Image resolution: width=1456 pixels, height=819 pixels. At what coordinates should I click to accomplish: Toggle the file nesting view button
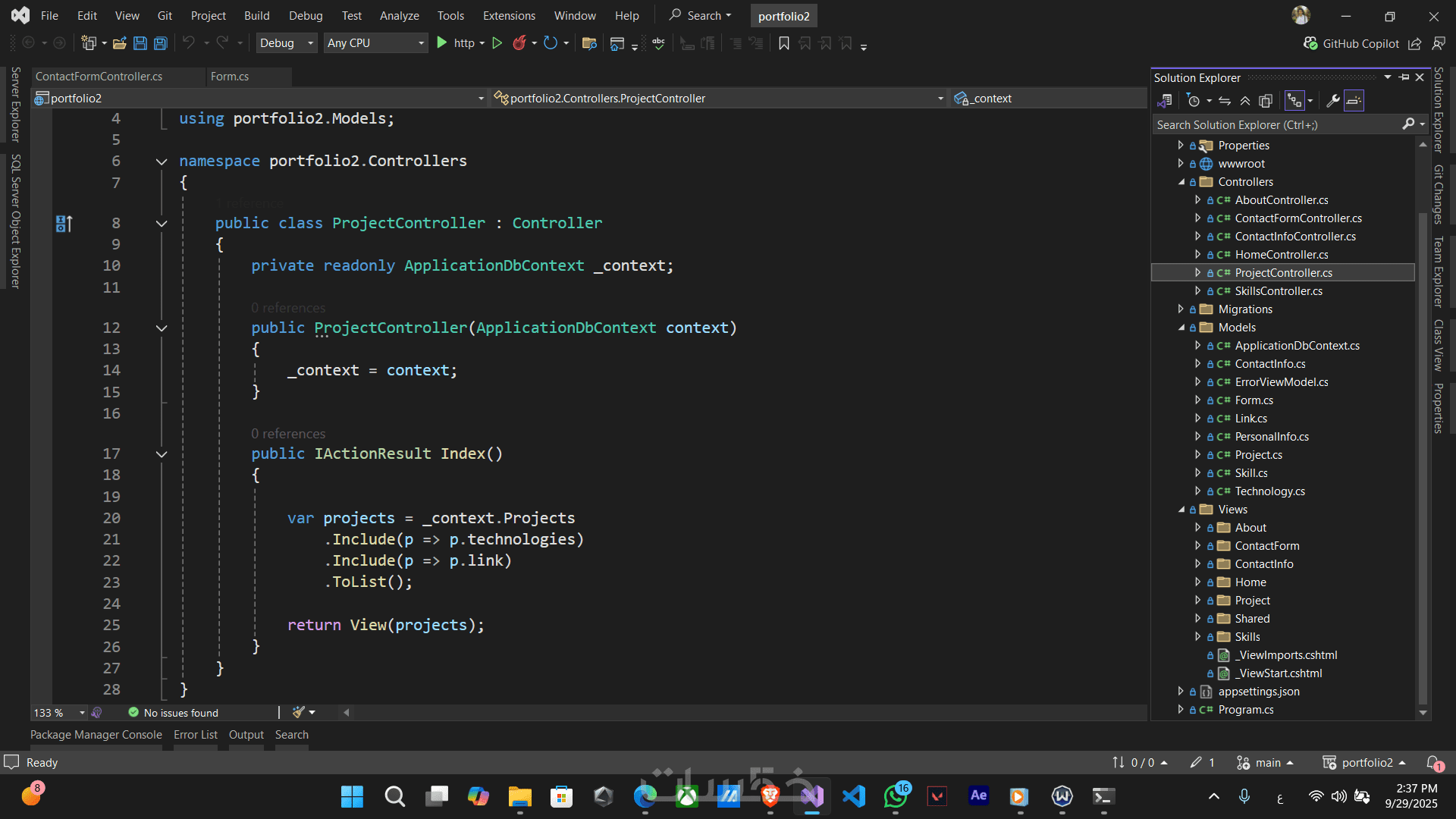point(1294,101)
